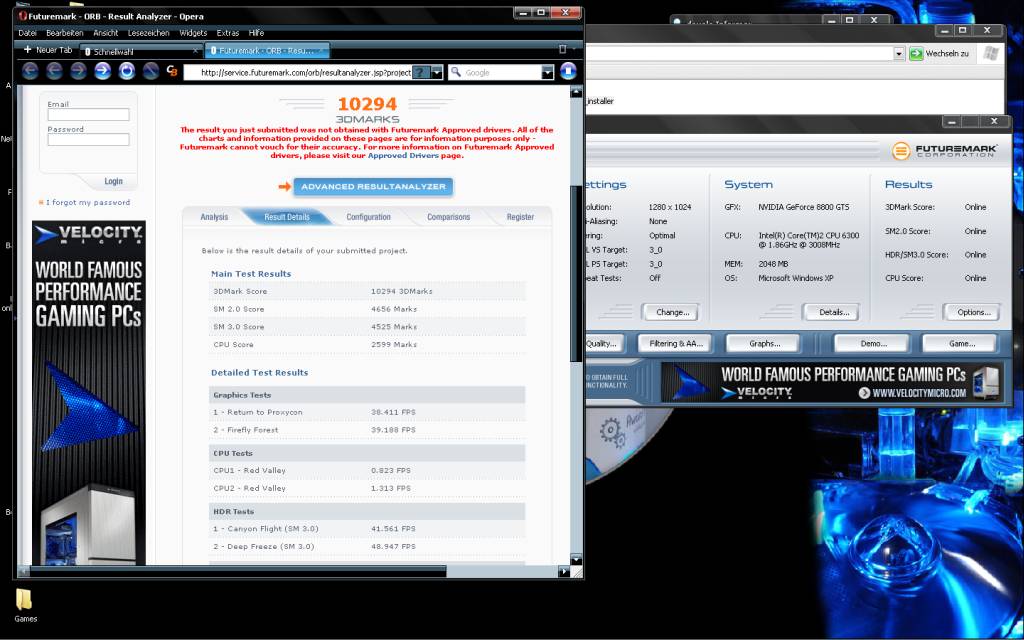The width and height of the screenshot is (1024, 640).
Task: Click the Login button
Action: tap(113, 182)
